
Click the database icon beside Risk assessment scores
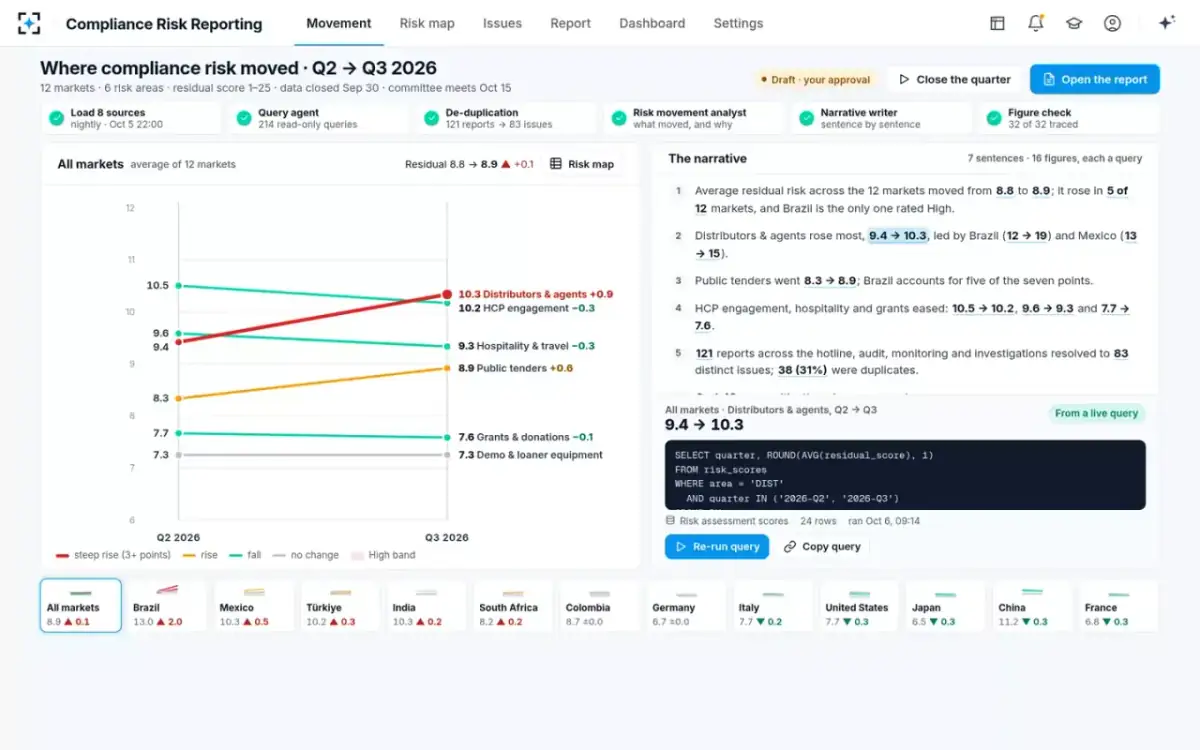tap(670, 521)
